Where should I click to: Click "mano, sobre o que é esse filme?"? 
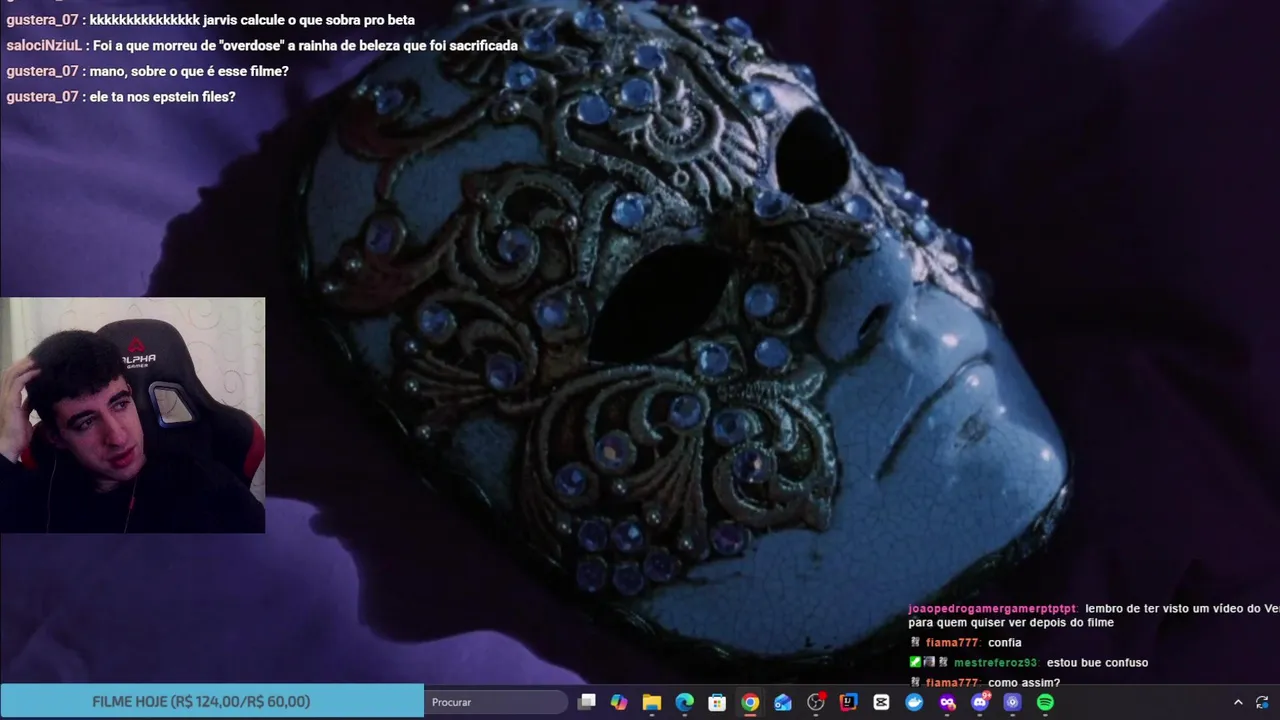(189, 72)
